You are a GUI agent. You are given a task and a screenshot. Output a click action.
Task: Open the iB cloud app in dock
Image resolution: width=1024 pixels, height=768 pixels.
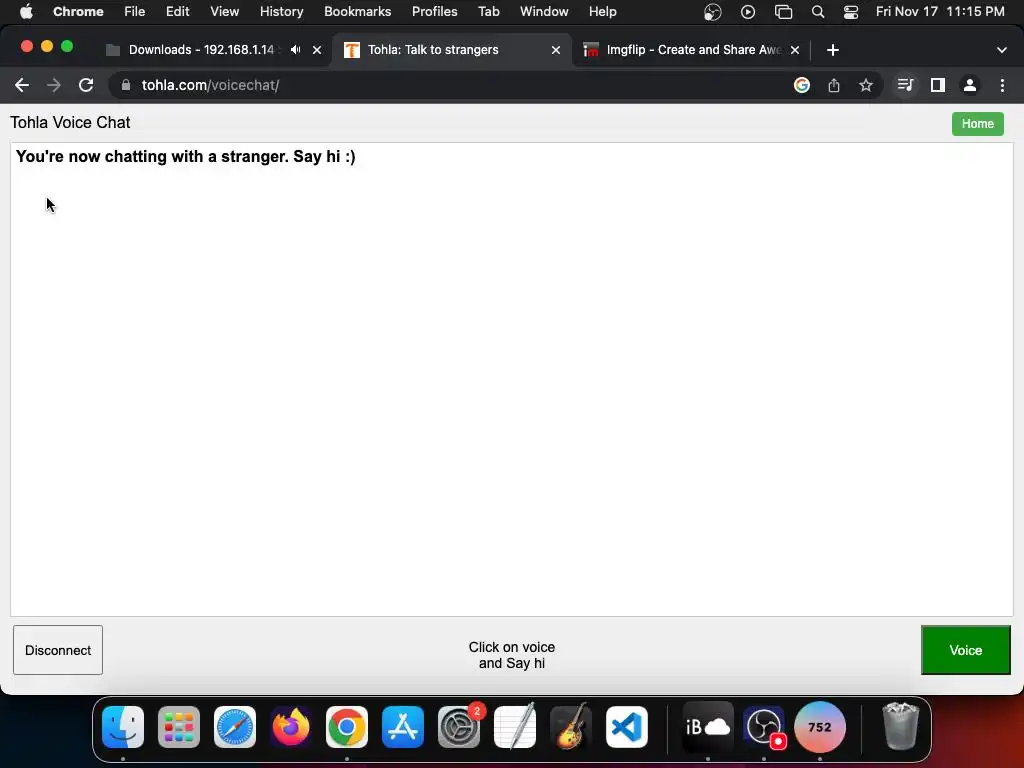708,727
